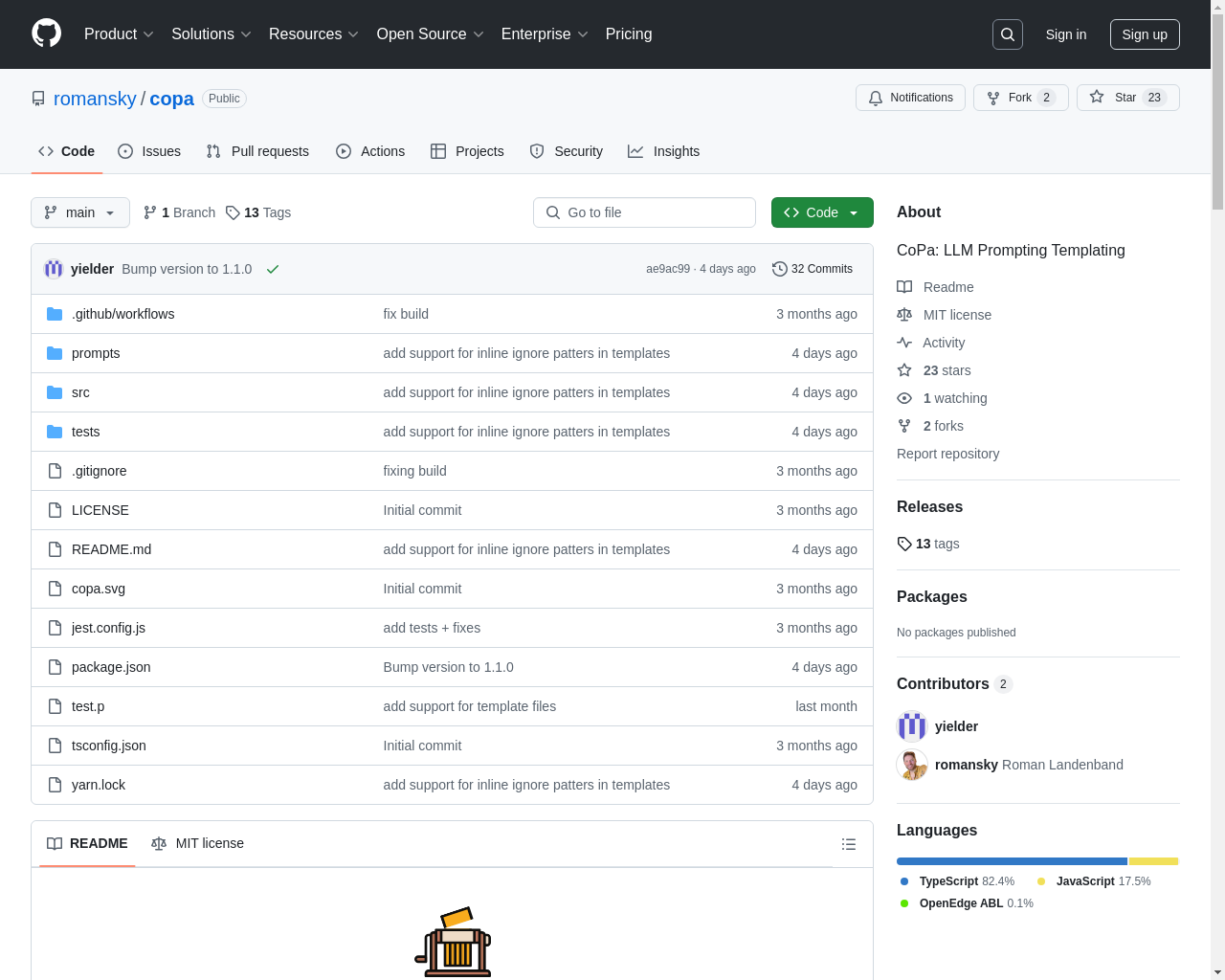Expand the Enterprise menu
The height and width of the screenshot is (980, 1225).
click(545, 34)
